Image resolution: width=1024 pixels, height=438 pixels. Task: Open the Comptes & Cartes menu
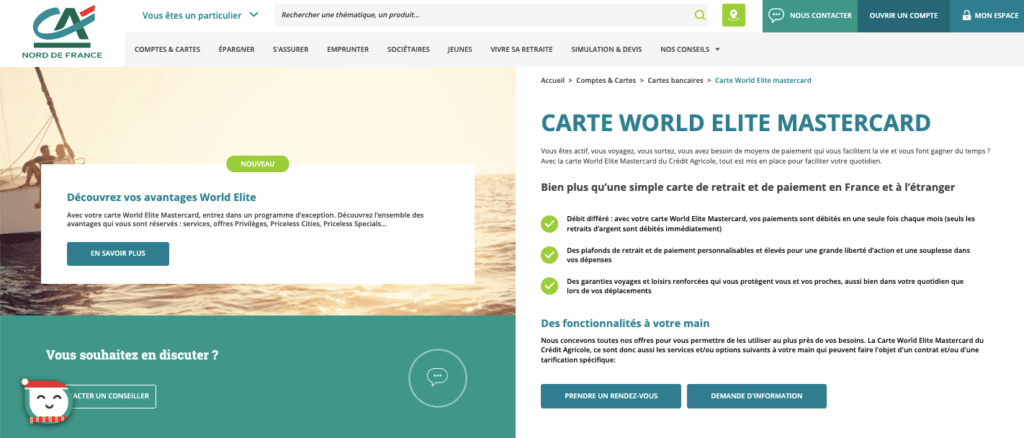pos(165,49)
